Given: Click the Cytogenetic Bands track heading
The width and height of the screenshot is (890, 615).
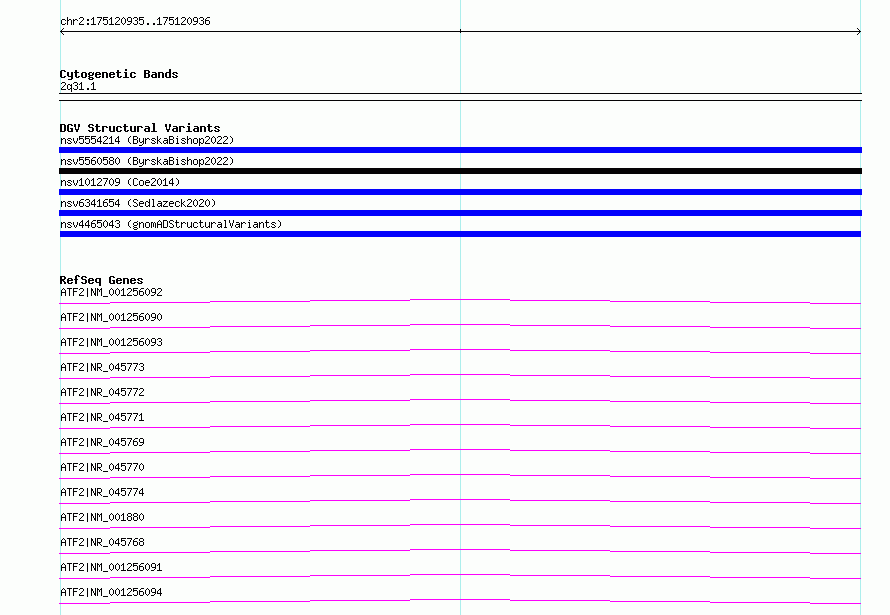Looking at the screenshot, I should click(x=119, y=74).
